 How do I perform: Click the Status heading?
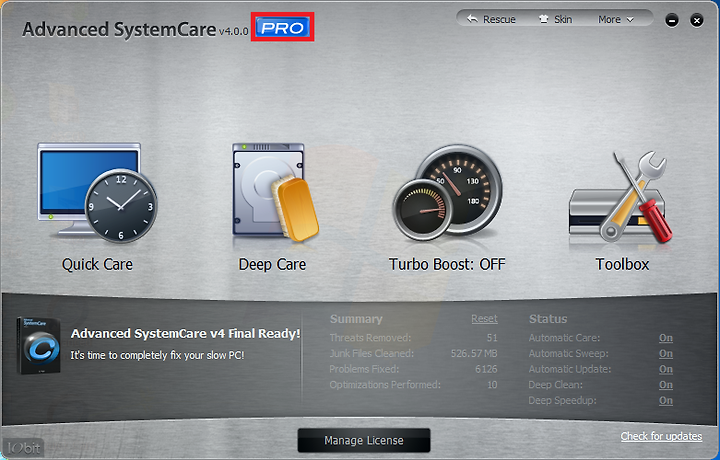click(548, 319)
